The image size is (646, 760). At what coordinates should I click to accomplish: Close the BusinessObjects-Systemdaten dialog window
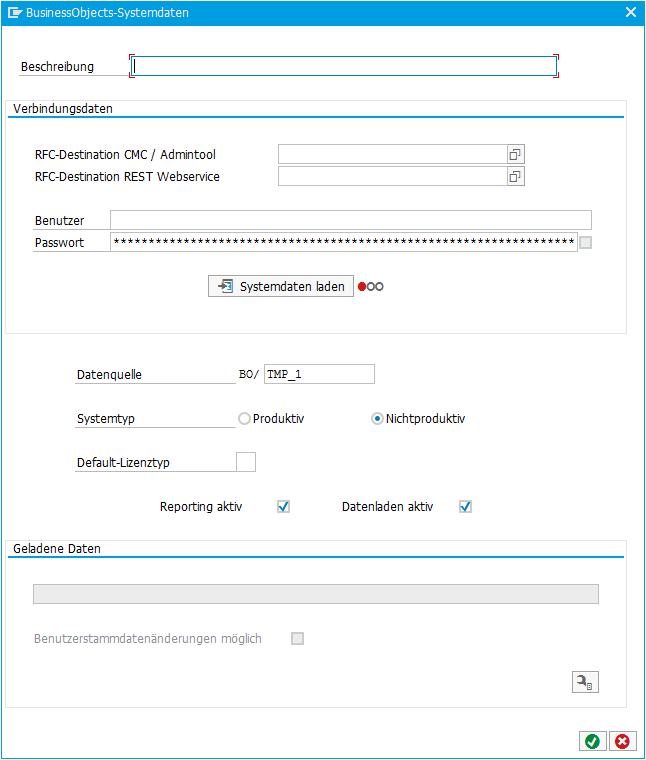[630, 12]
